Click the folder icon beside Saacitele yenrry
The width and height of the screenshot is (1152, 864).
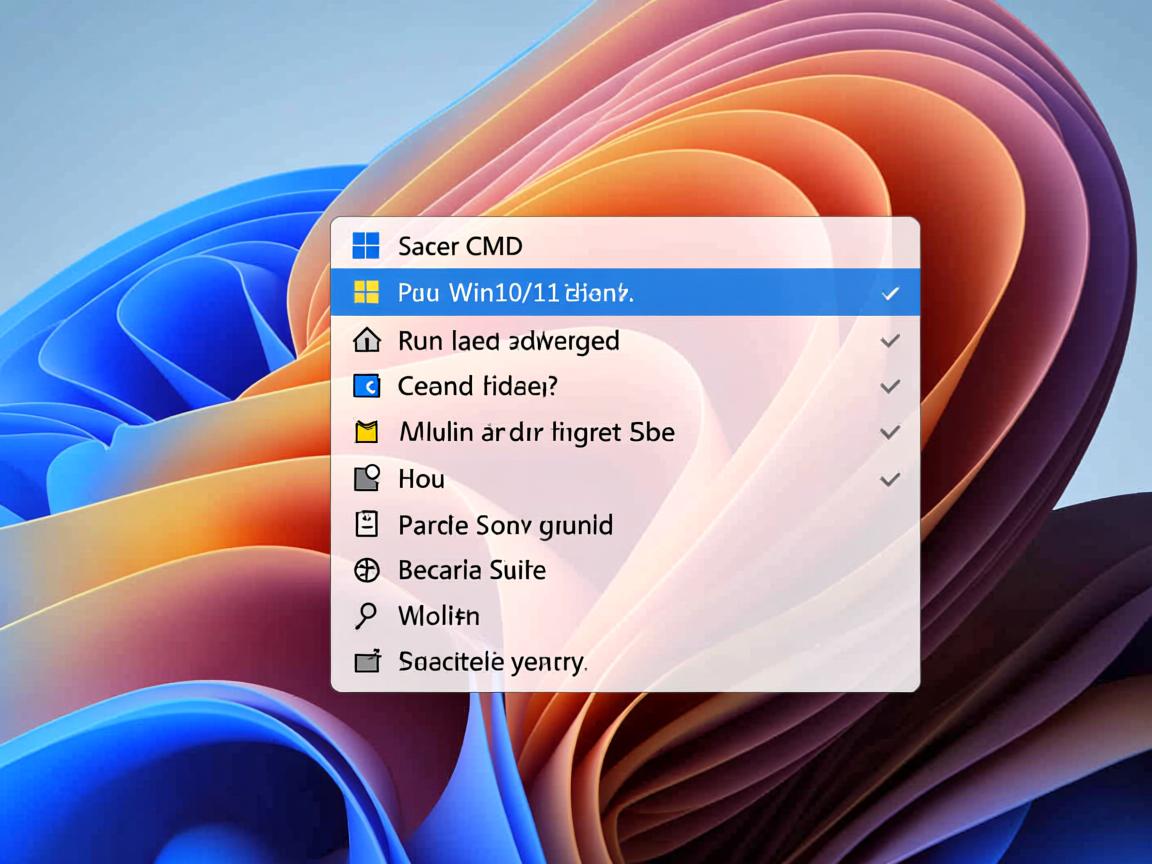click(367, 661)
